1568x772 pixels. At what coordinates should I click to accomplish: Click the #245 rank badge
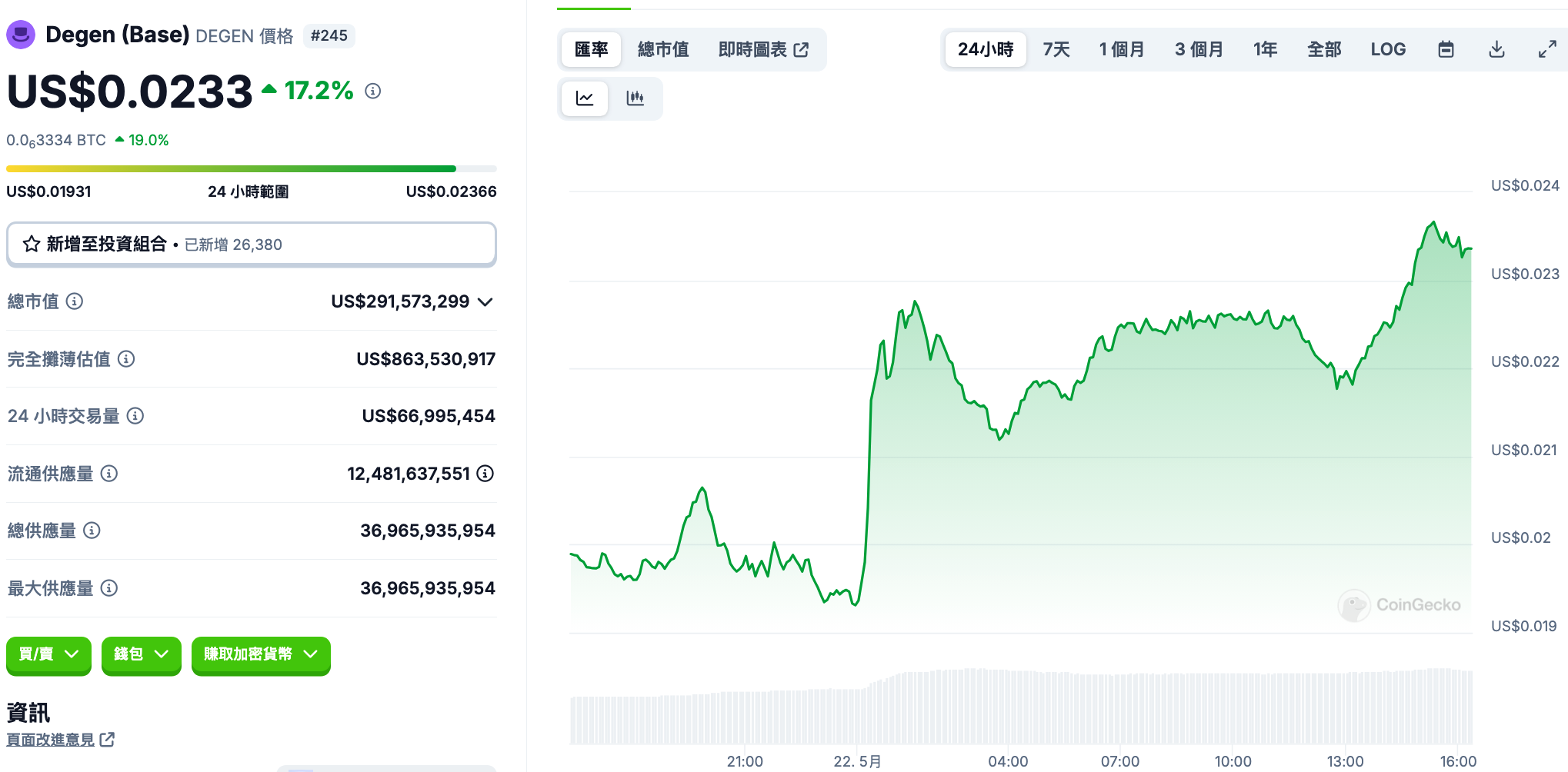(329, 35)
